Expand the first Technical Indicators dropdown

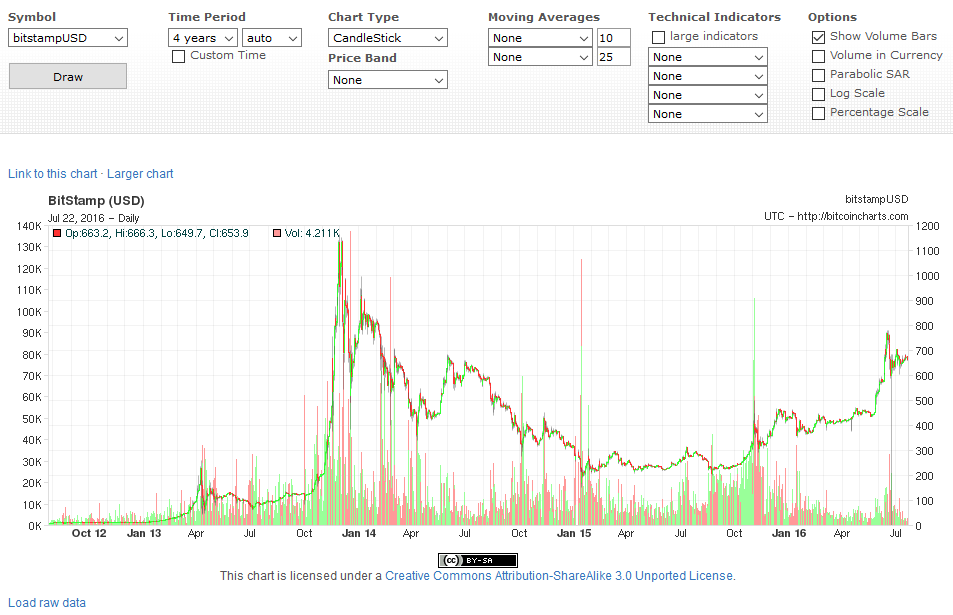(x=707, y=57)
